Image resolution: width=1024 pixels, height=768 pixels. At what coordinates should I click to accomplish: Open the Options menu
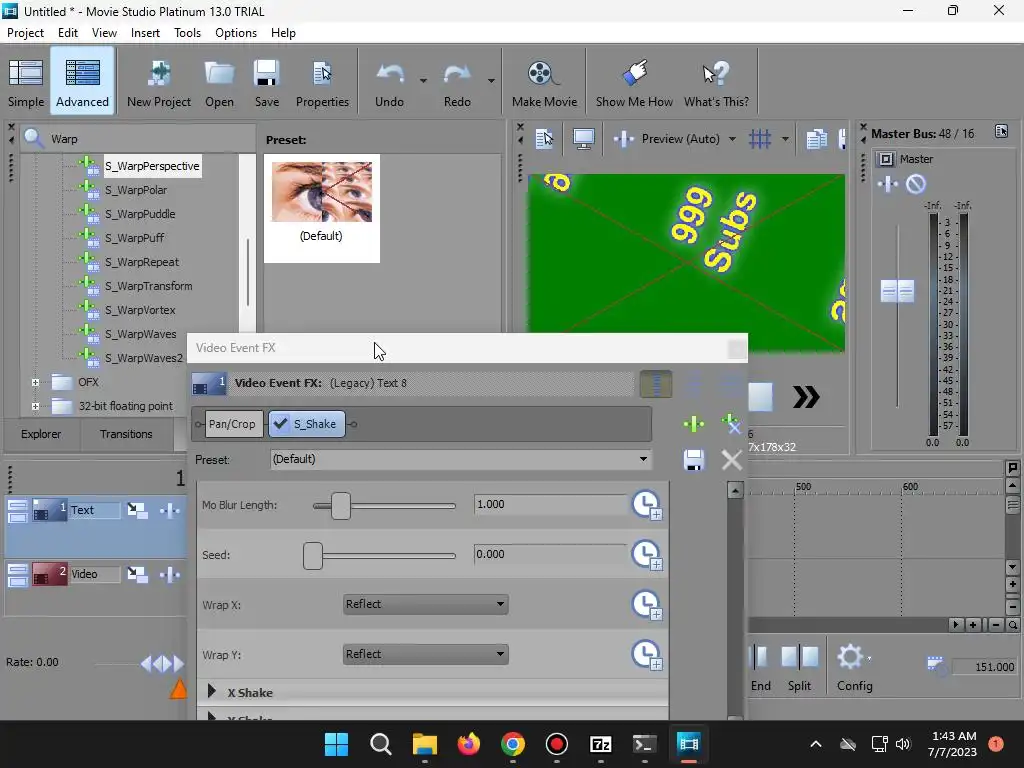tap(236, 33)
